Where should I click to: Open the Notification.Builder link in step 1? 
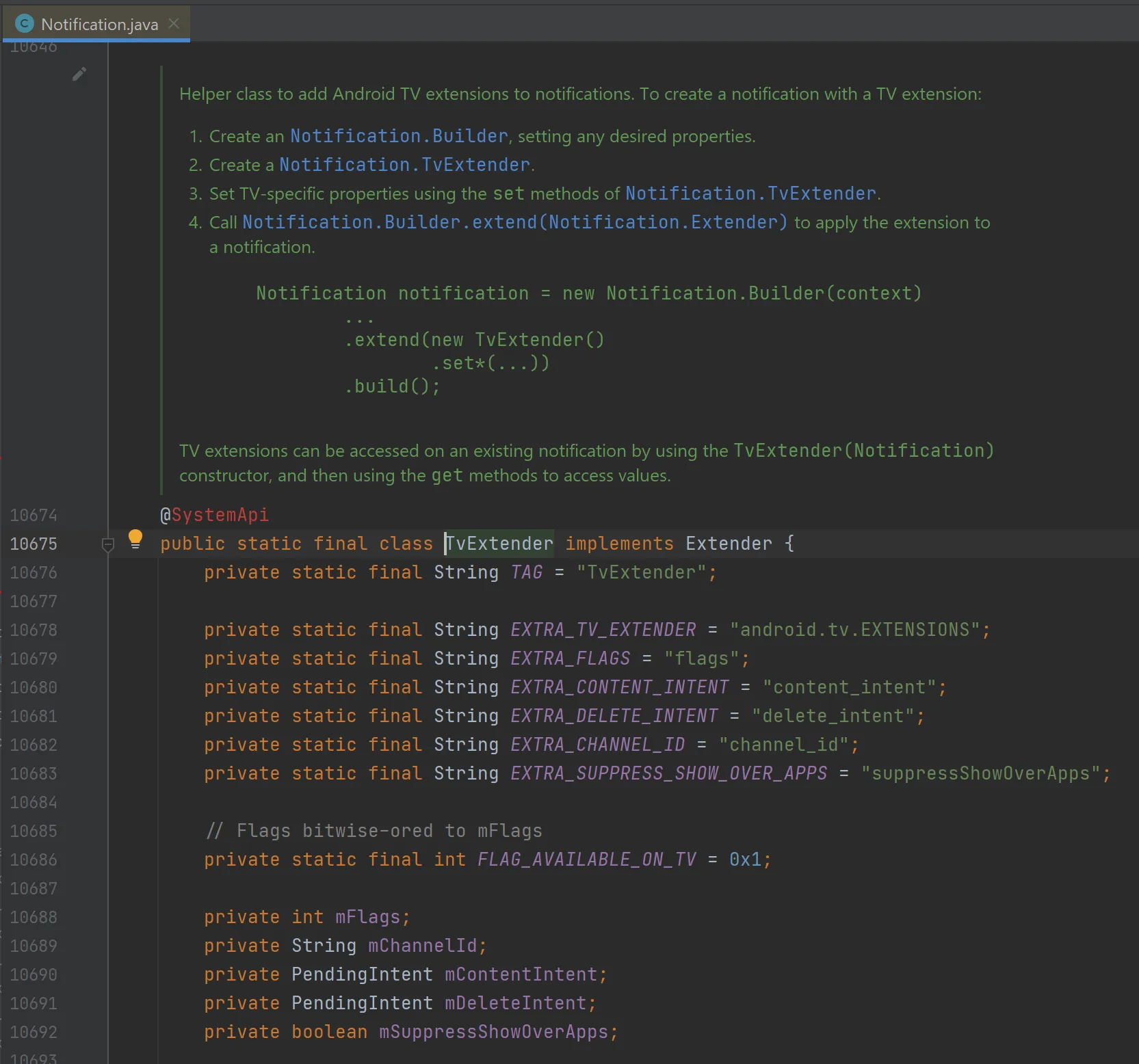point(399,136)
